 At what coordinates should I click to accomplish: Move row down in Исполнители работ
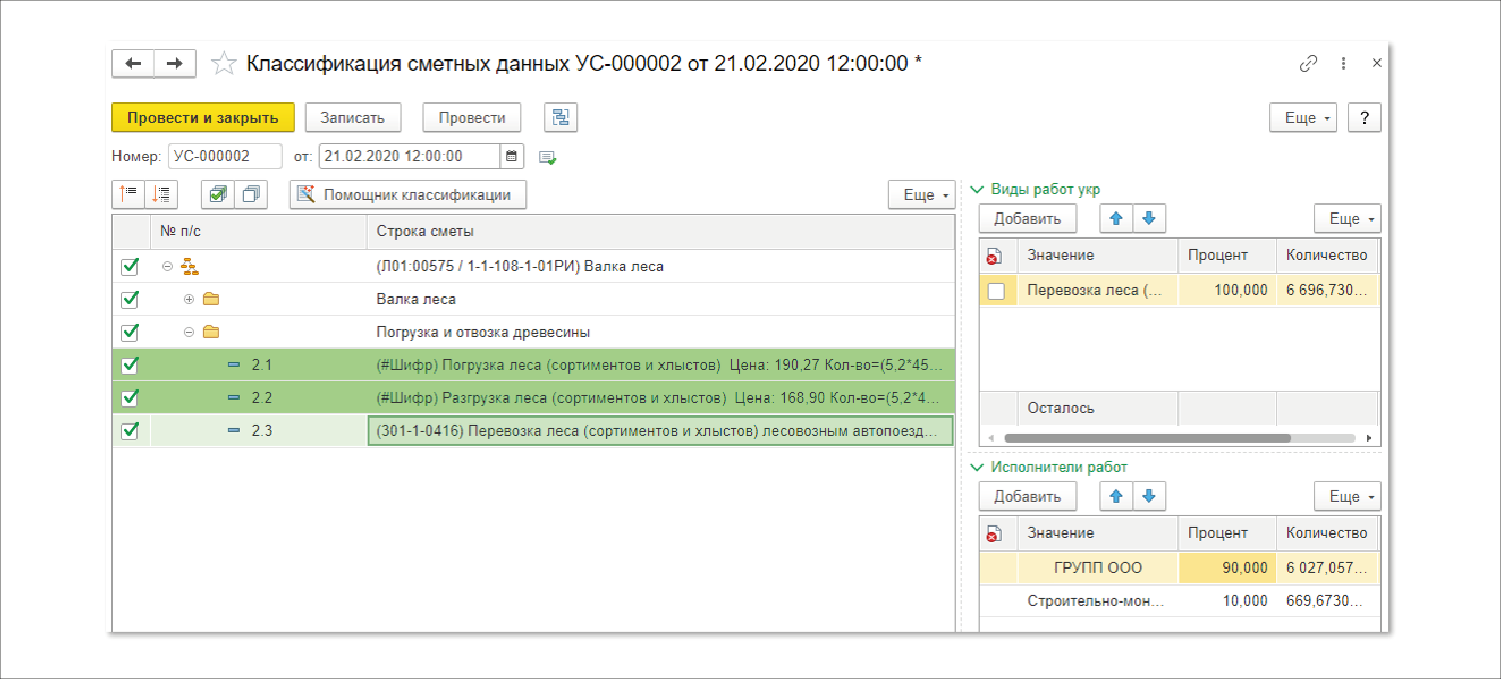[1149, 496]
